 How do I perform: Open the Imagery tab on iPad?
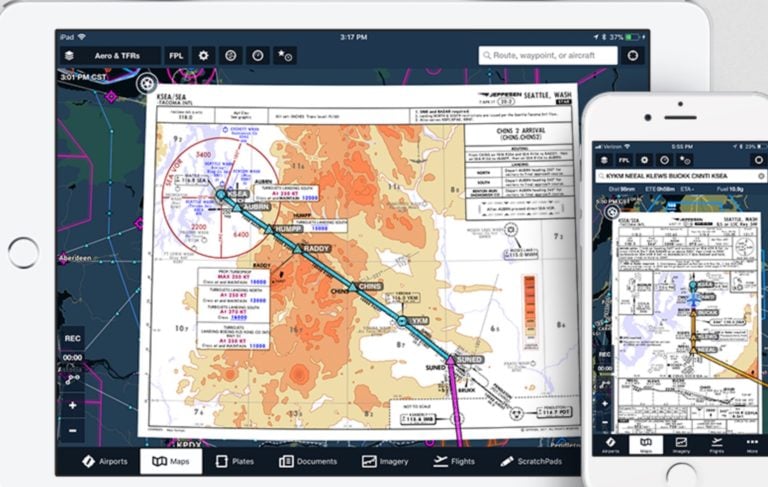click(384, 461)
